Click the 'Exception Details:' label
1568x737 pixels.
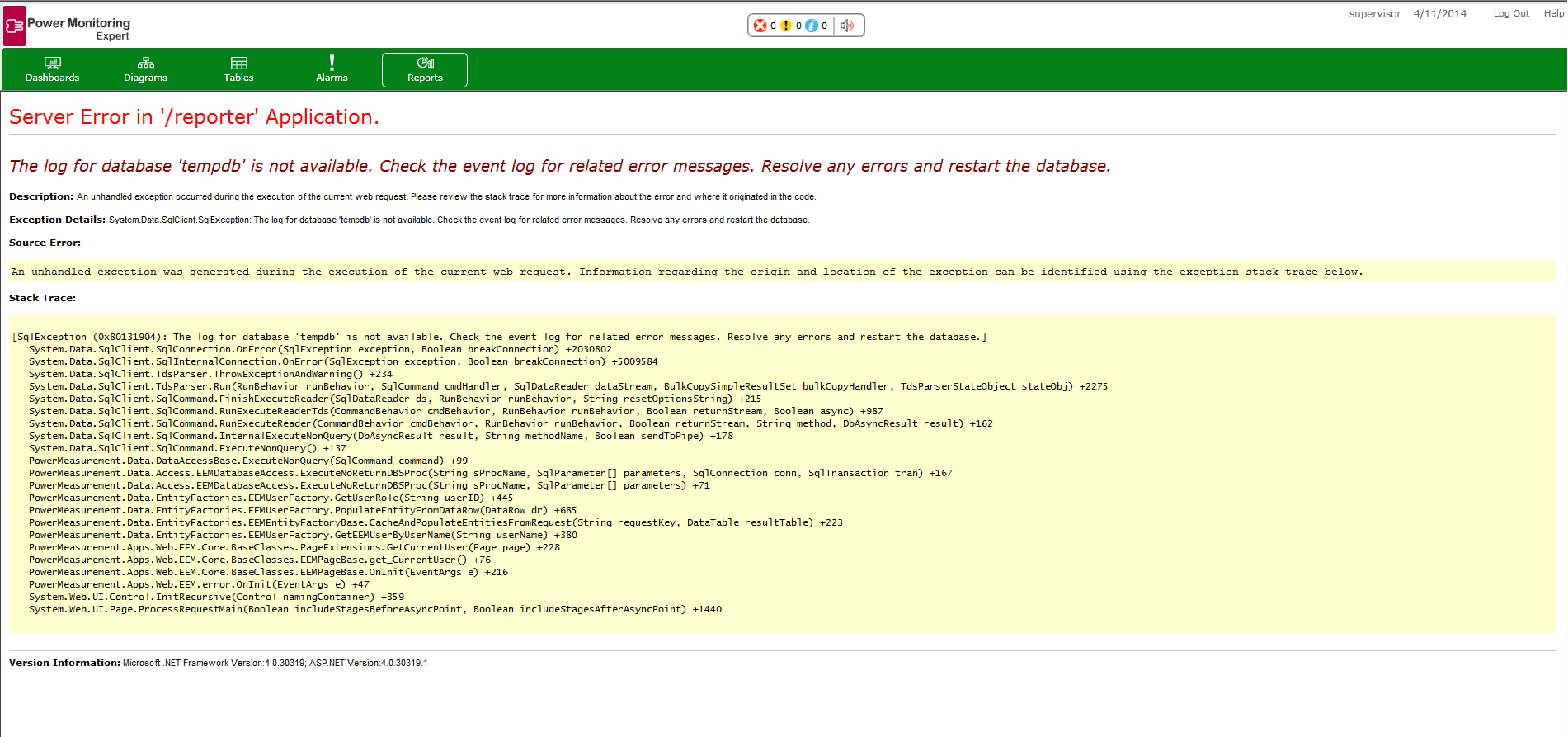(57, 220)
